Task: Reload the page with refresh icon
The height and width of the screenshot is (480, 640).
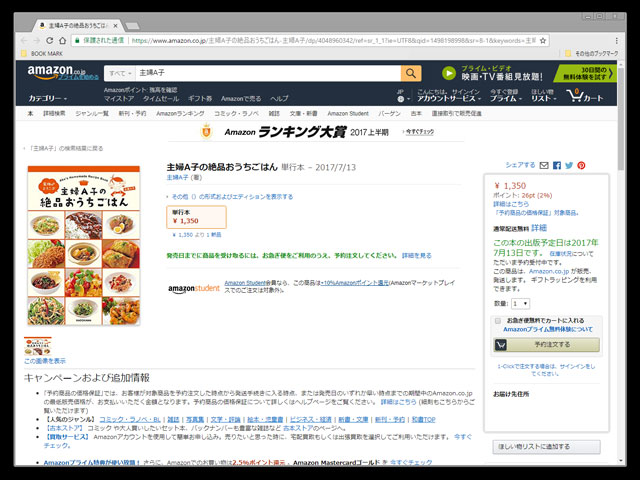Action: tap(49, 40)
